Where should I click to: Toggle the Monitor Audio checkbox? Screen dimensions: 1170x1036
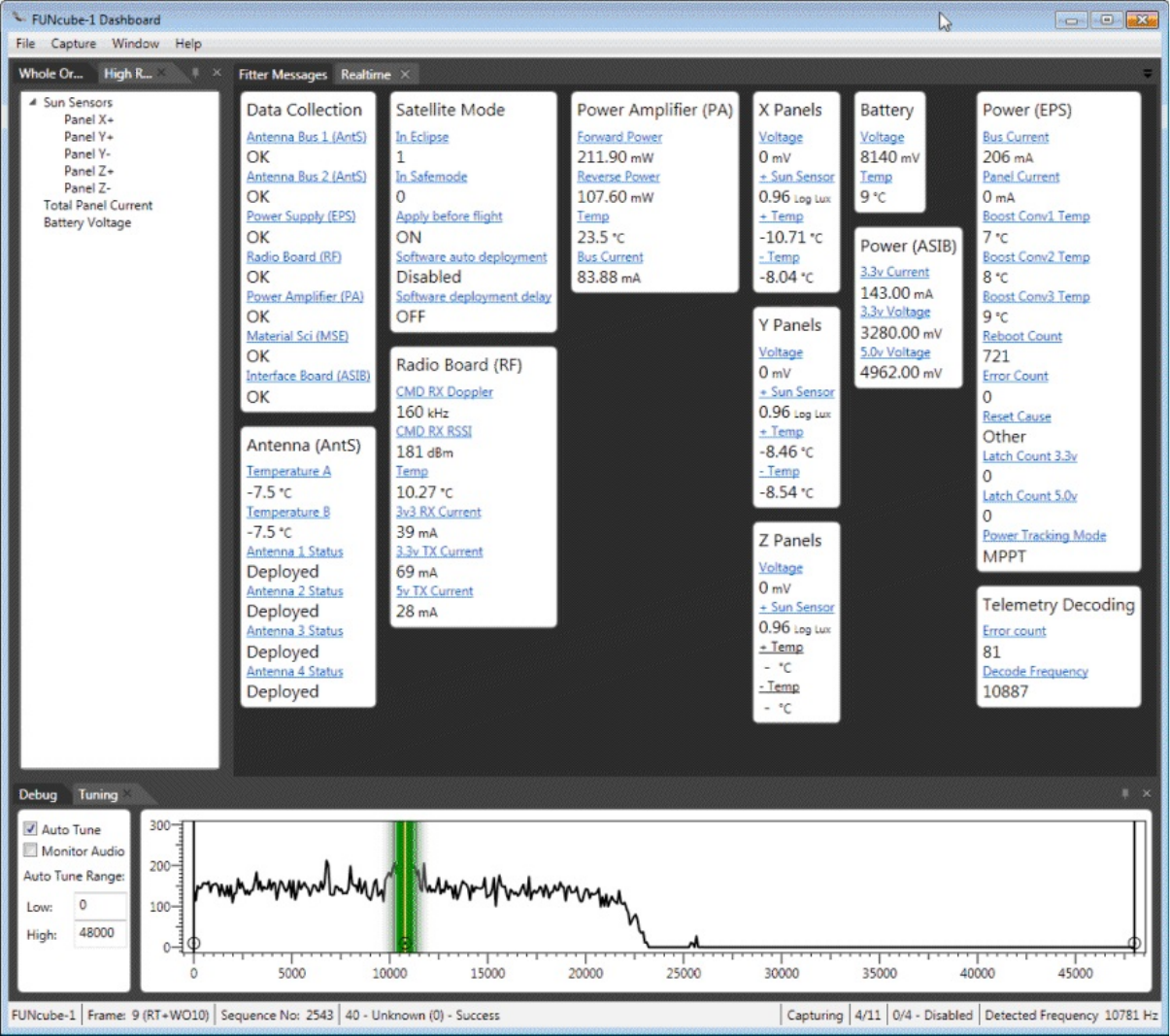(x=31, y=851)
